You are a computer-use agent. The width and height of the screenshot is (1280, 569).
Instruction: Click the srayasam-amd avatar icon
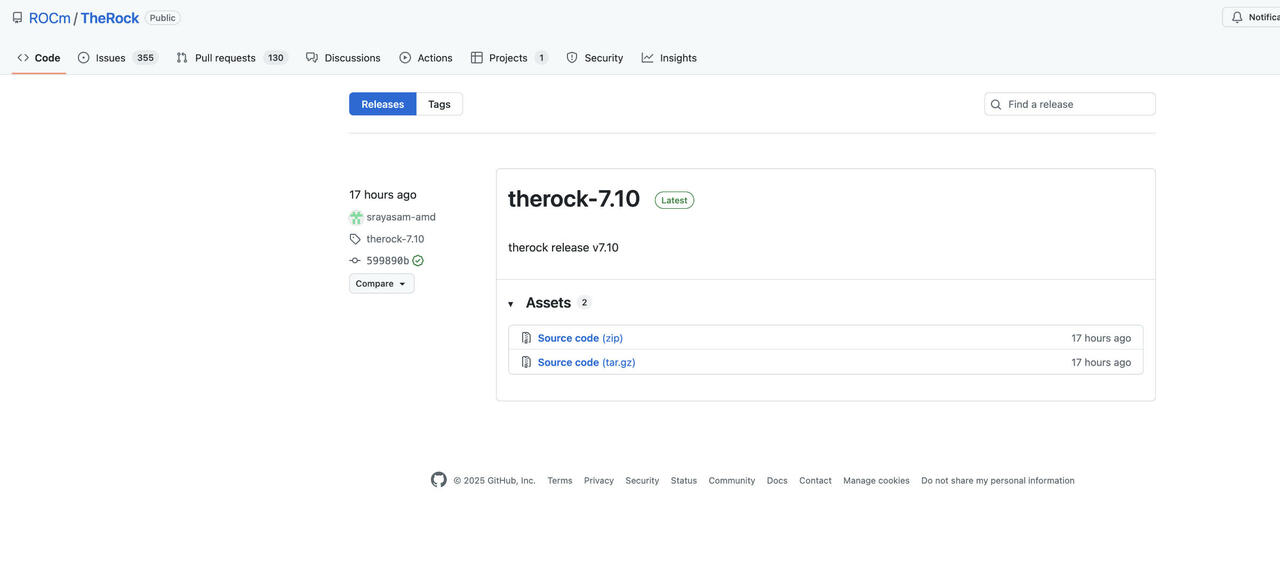(356, 217)
